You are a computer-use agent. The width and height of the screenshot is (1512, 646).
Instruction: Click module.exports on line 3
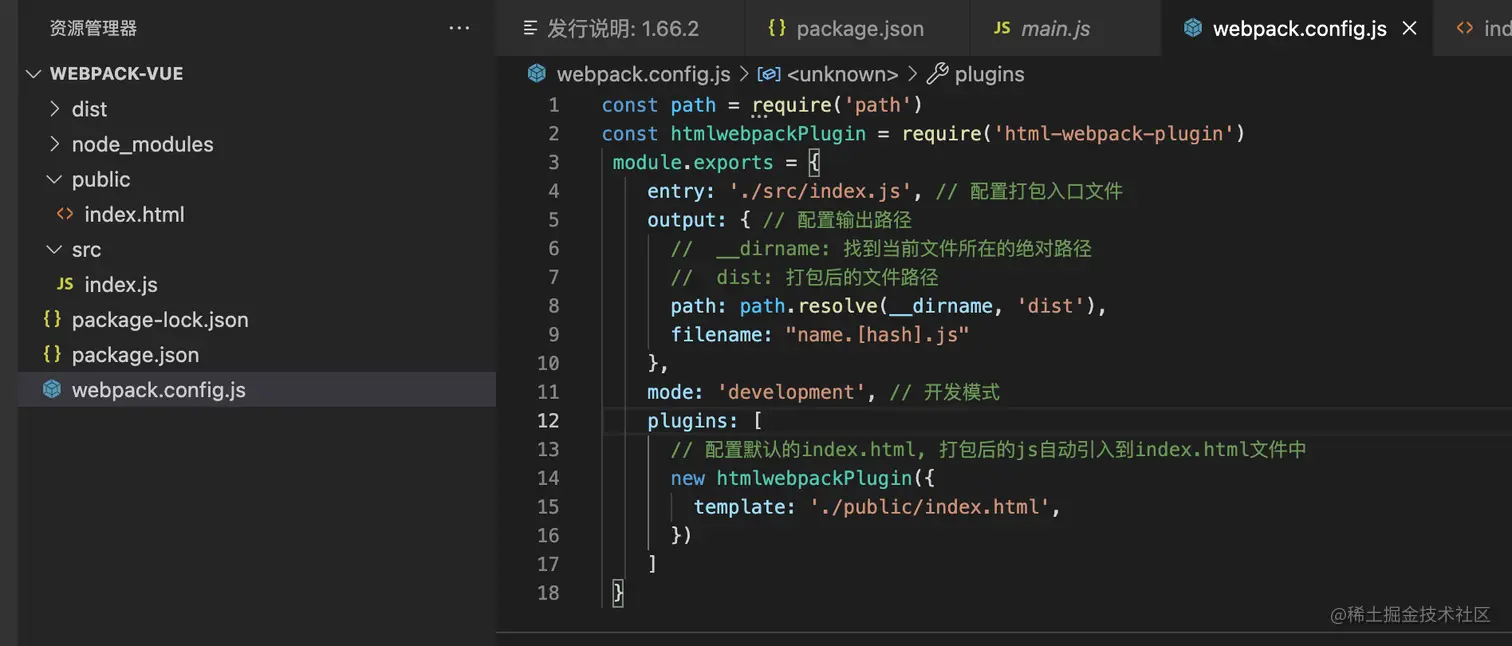click(x=693, y=162)
